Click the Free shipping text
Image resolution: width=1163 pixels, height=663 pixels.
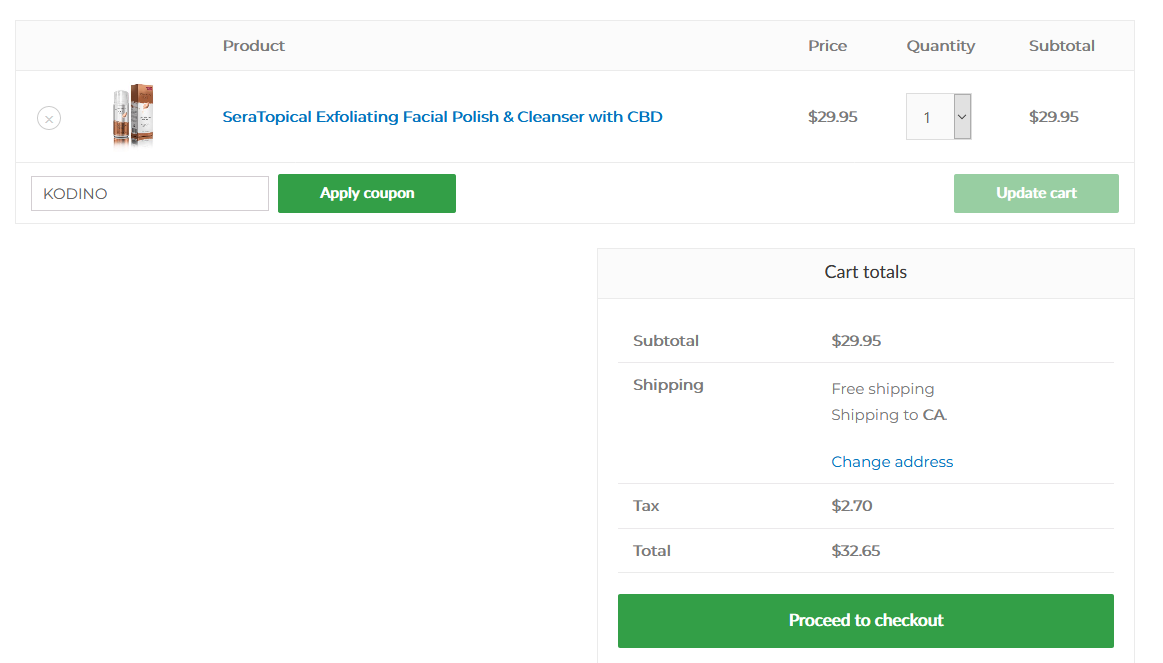(x=883, y=389)
